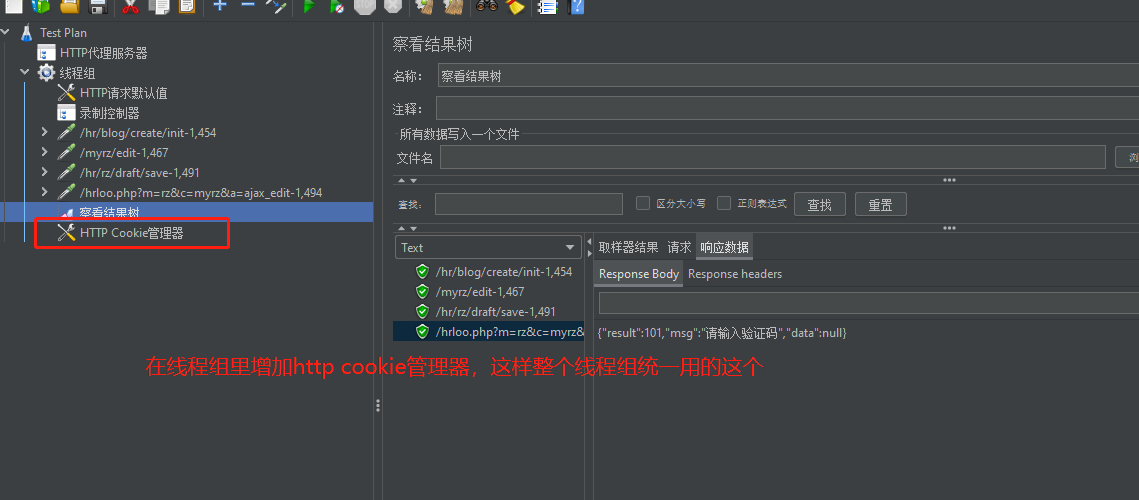Select ajax_edit-1,494 sampler in test plan tree

pos(200,193)
